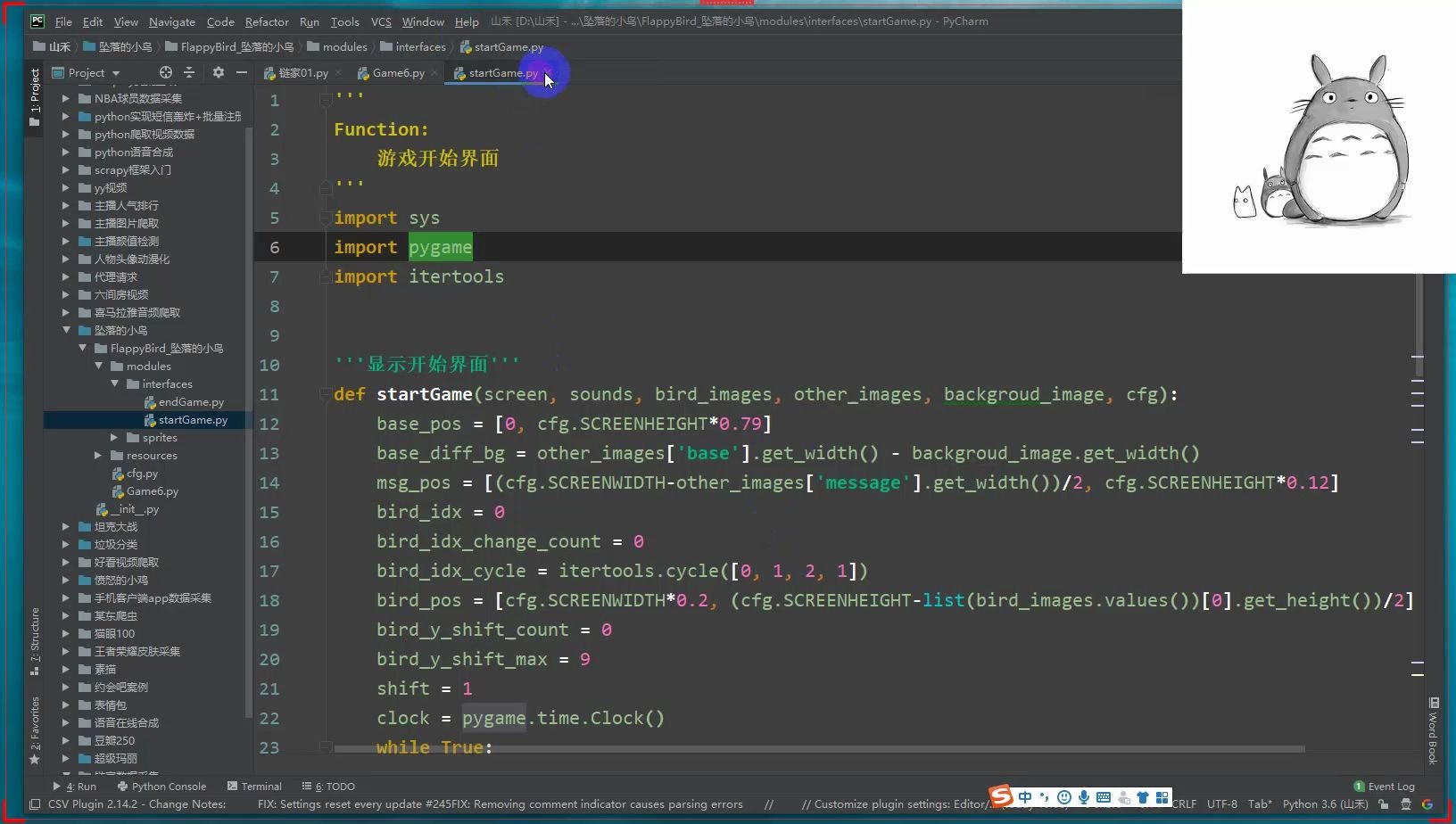Collapse FlappyBird_坠落的小鸟 folder
Screen dimensions: 1456x824
point(82,348)
